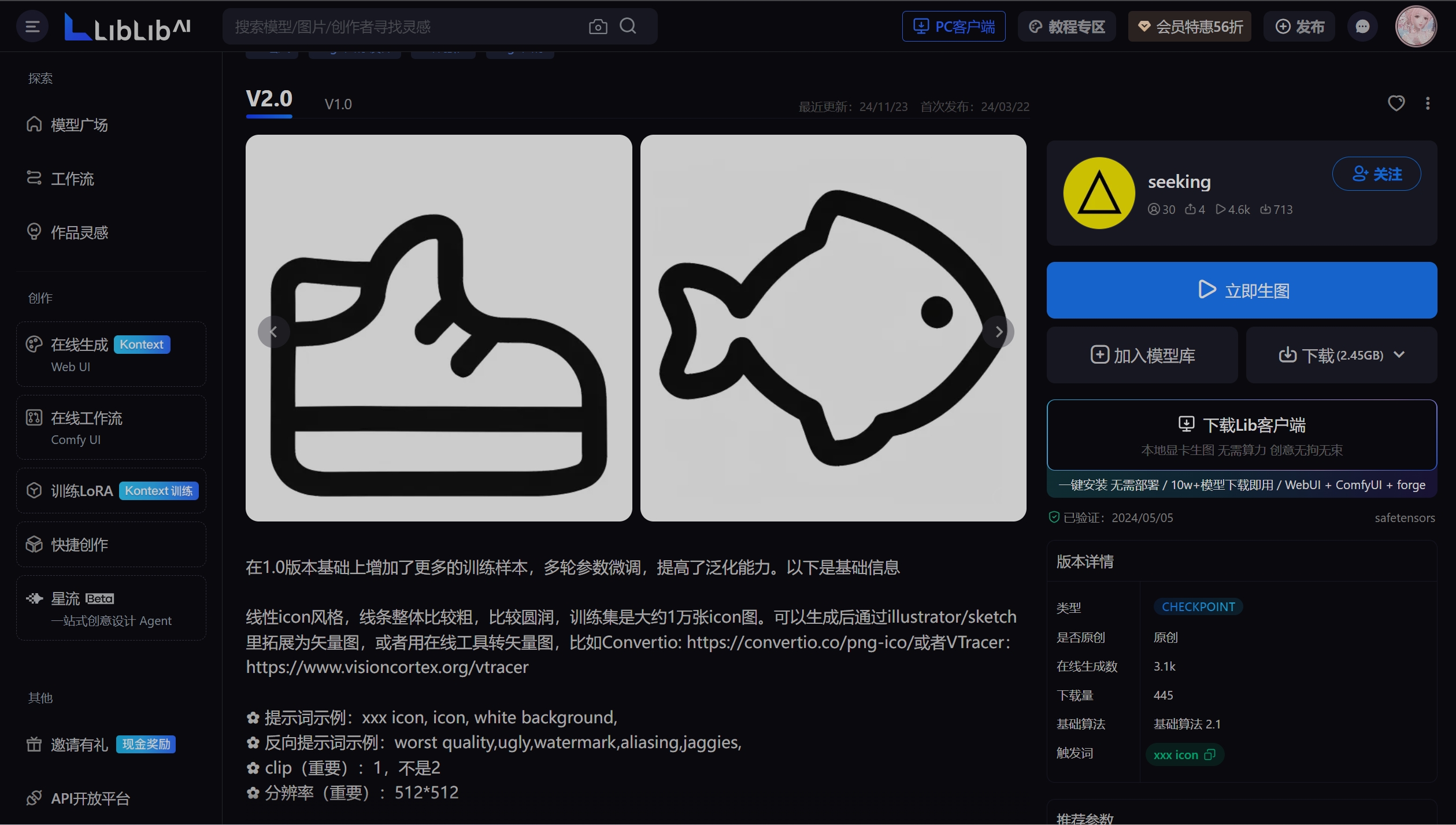
Task: Click the camera icon for image search
Action: (x=598, y=26)
